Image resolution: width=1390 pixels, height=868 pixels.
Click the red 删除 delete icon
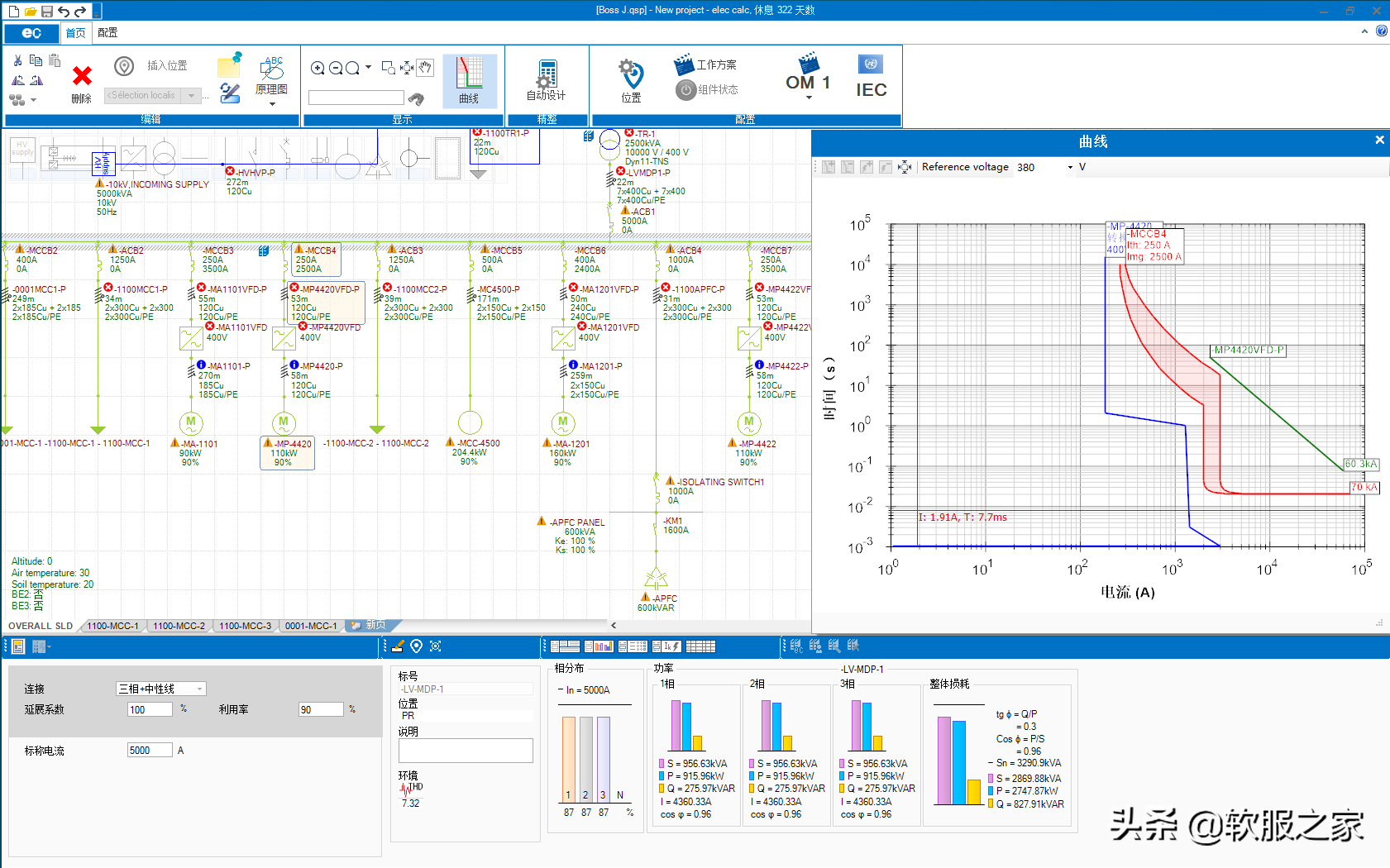point(82,77)
